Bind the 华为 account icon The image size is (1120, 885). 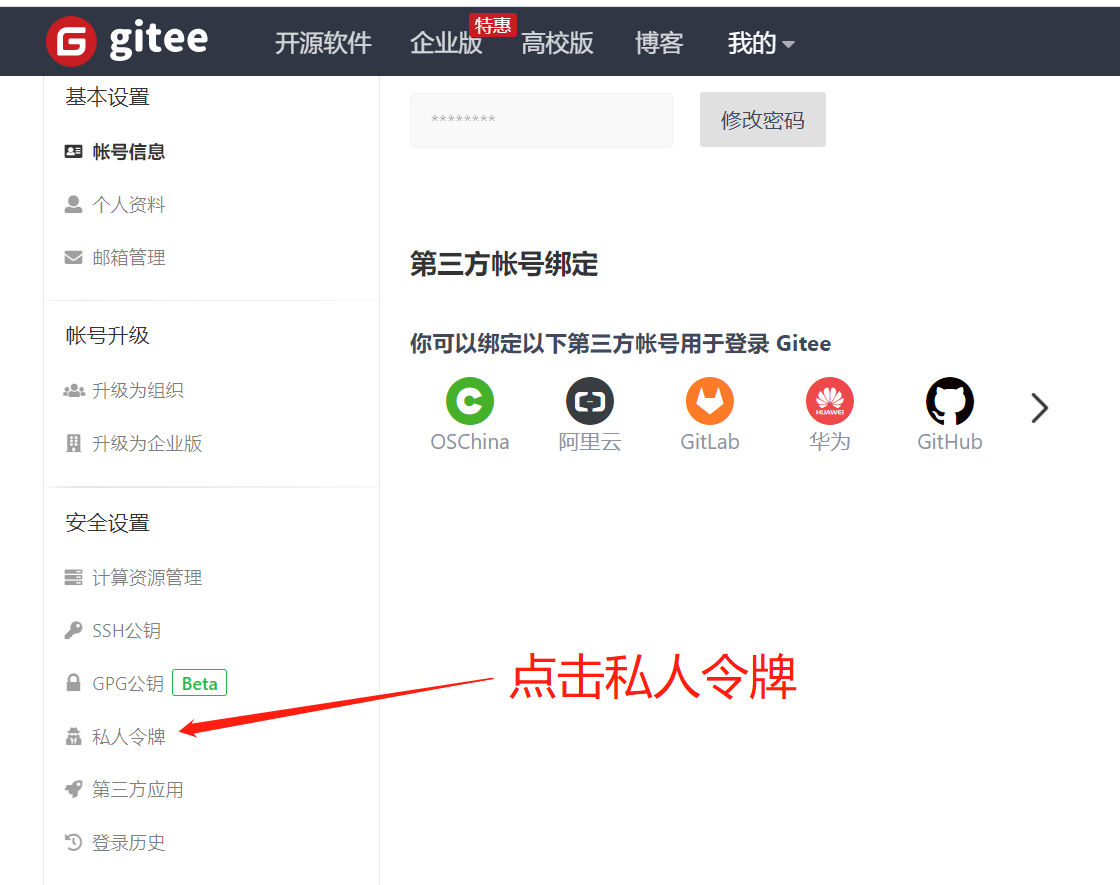coord(830,399)
